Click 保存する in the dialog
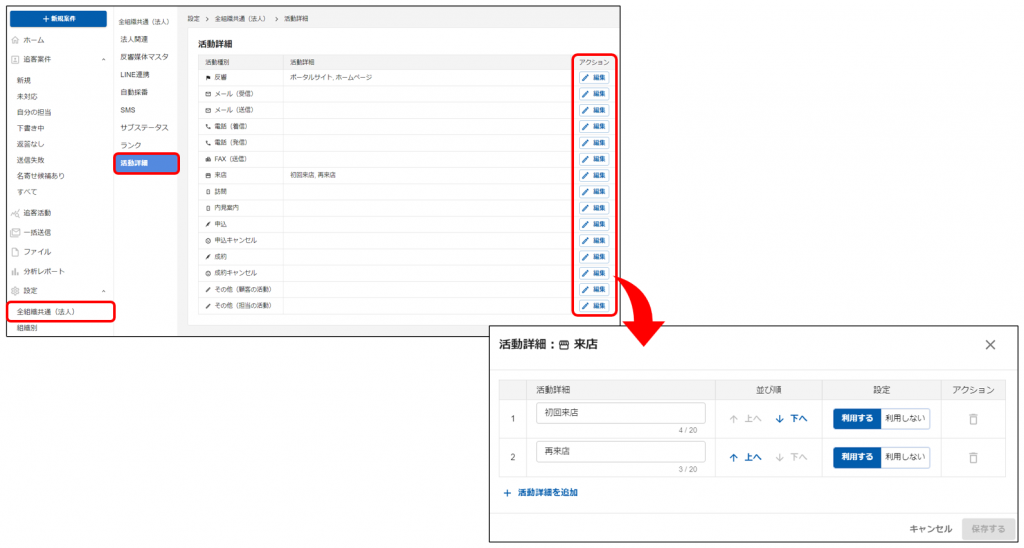1024x548 pixels. pyautogui.click(x=988, y=529)
